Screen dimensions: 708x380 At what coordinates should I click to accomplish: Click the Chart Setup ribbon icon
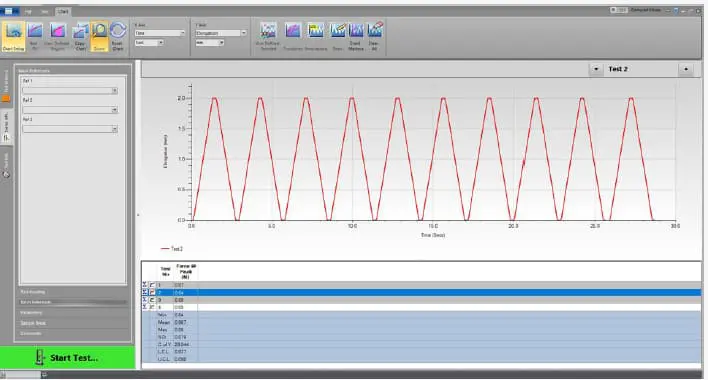pyautogui.click(x=13, y=36)
